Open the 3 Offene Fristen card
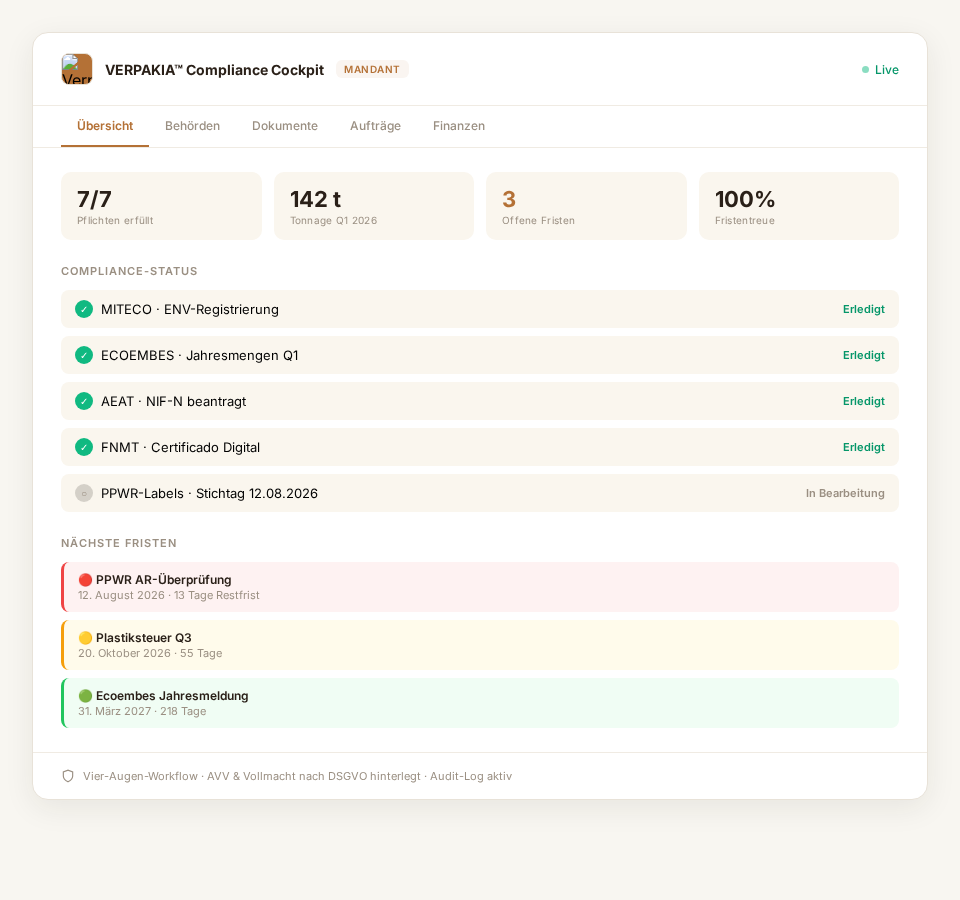Screen dimensions: 960x900 587,206
